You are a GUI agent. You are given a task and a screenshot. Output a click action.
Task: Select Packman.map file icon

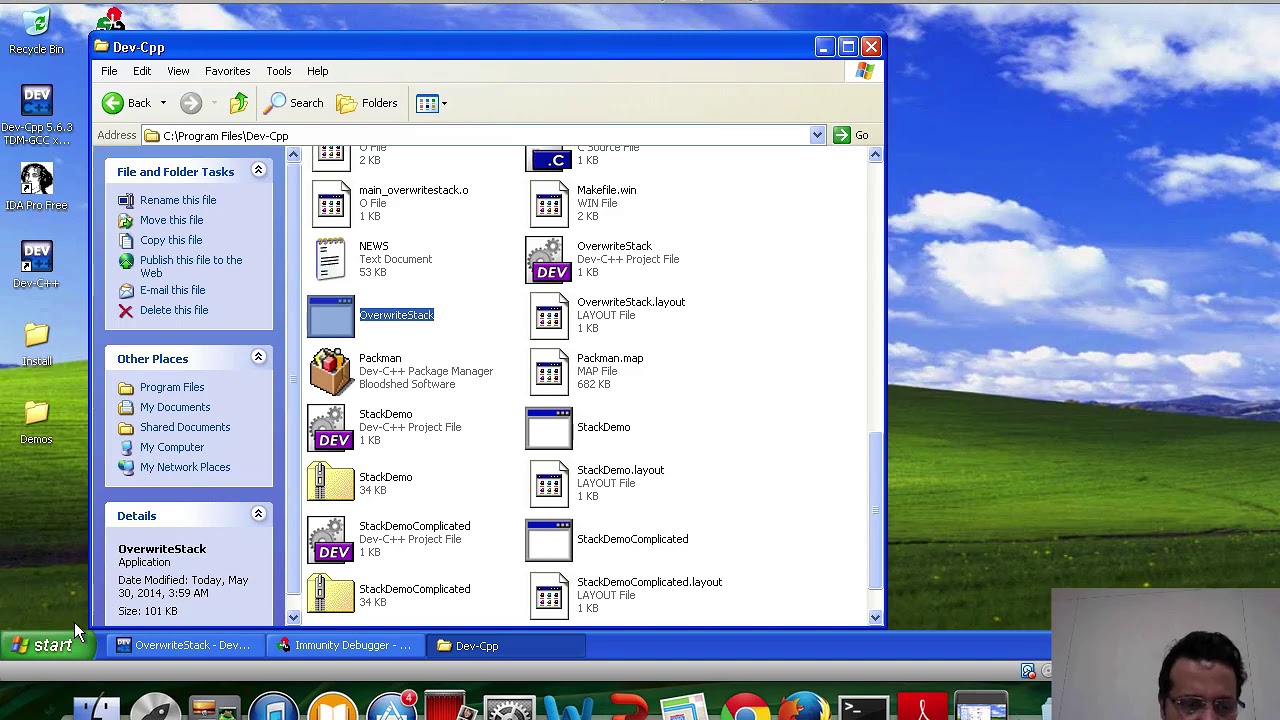click(x=549, y=371)
